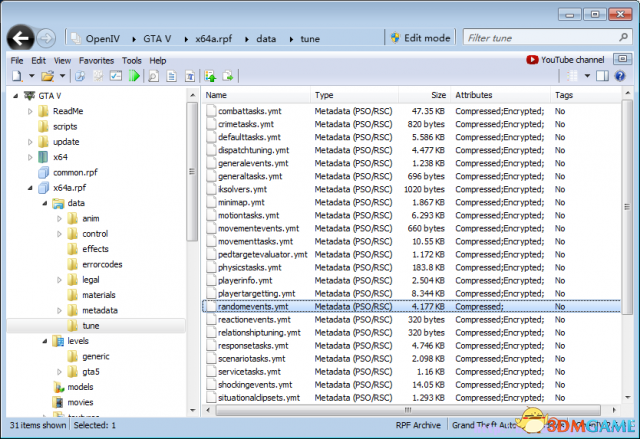The width and height of the screenshot is (640, 439).
Task: Open the Open folder dropdown arrow
Action: [62, 76]
